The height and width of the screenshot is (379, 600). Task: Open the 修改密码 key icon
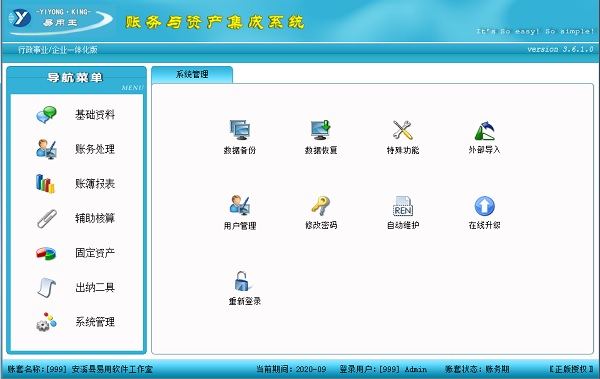click(321, 205)
